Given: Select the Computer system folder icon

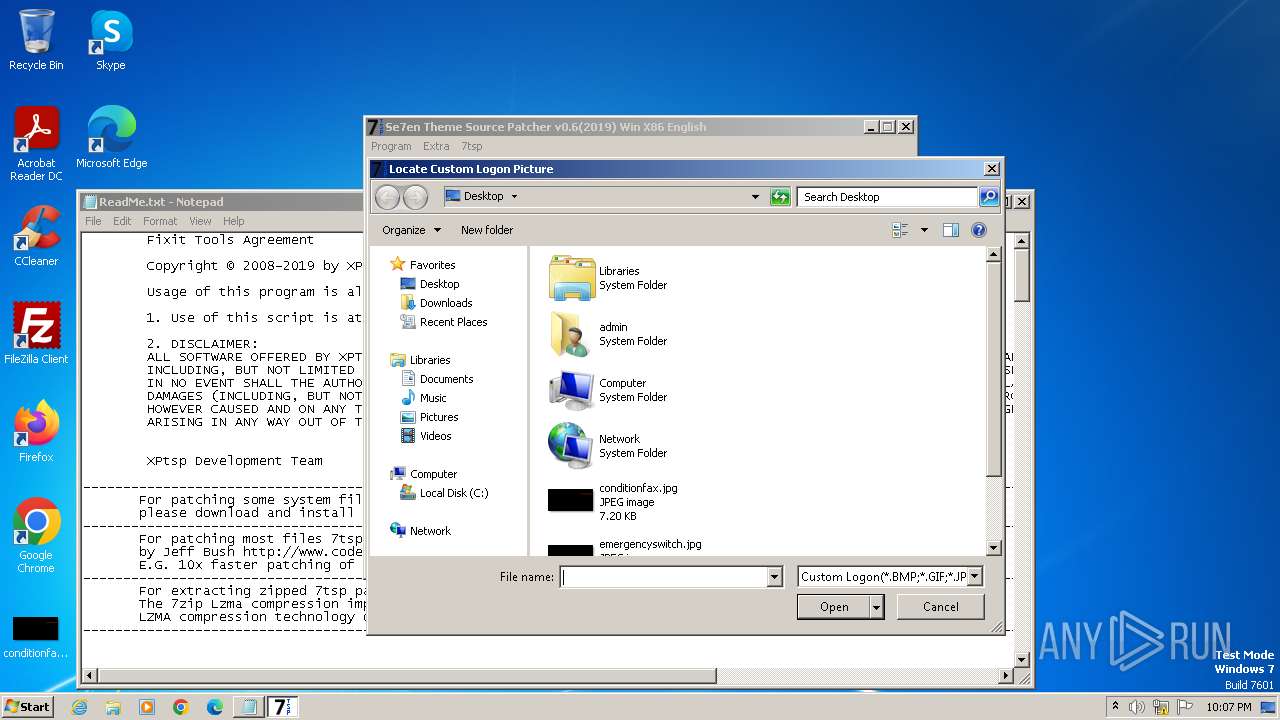Looking at the screenshot, I should coord(572,390).
